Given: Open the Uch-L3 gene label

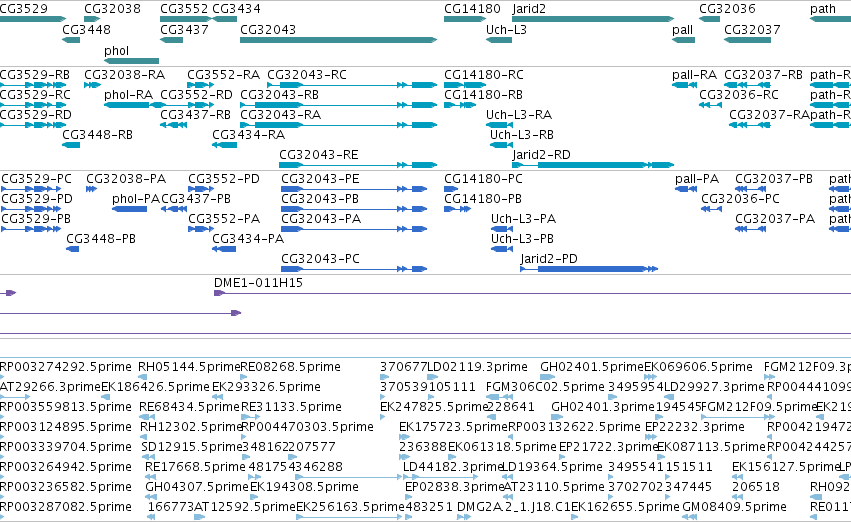Looking at the screenshot, I should click(506, 29).
